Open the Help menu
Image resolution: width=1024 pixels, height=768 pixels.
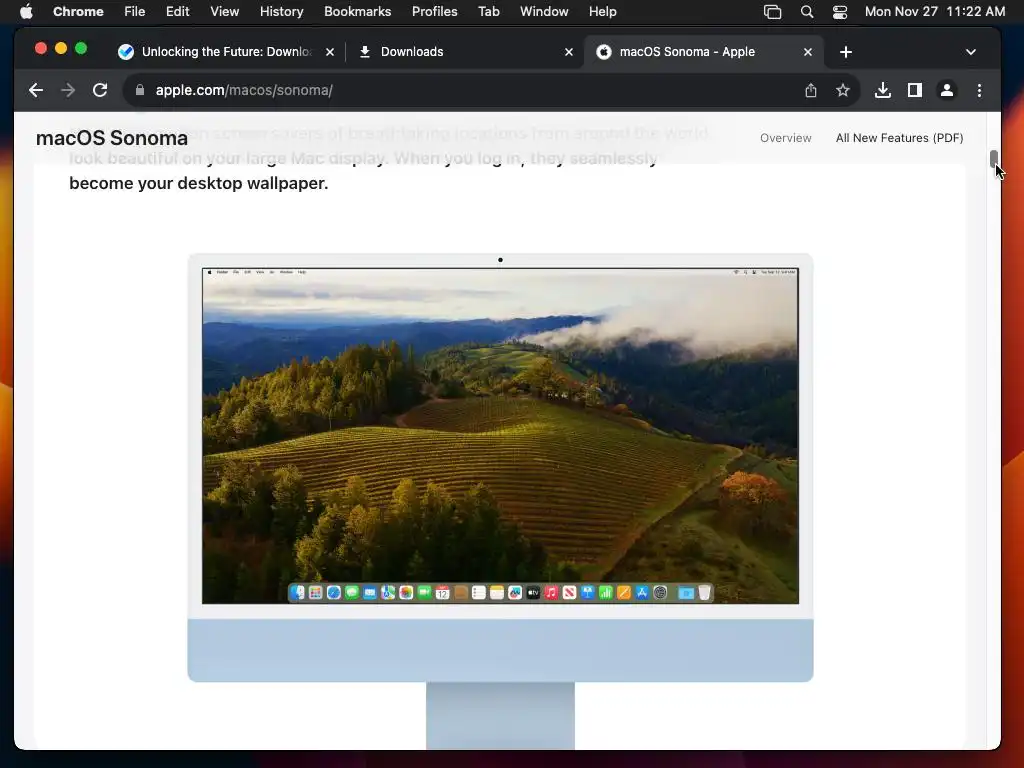click(x=602, y=11)
